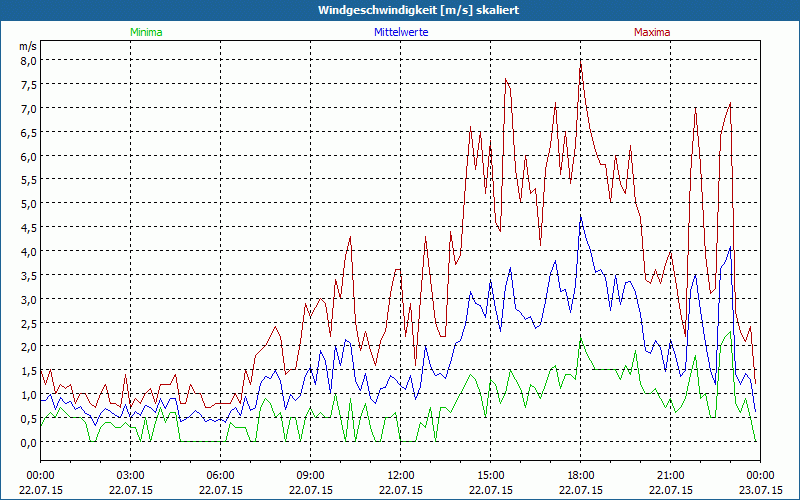Select the 6,5 y-axis value
Image resolution: width=800 pixels, height=500 pixels.
point(29,133)
